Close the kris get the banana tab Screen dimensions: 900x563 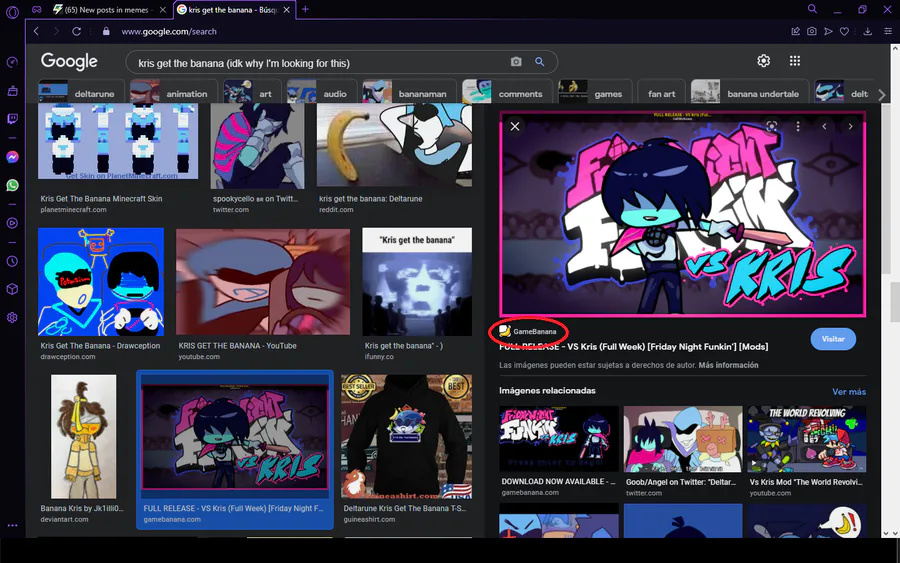tap(286, 10)
